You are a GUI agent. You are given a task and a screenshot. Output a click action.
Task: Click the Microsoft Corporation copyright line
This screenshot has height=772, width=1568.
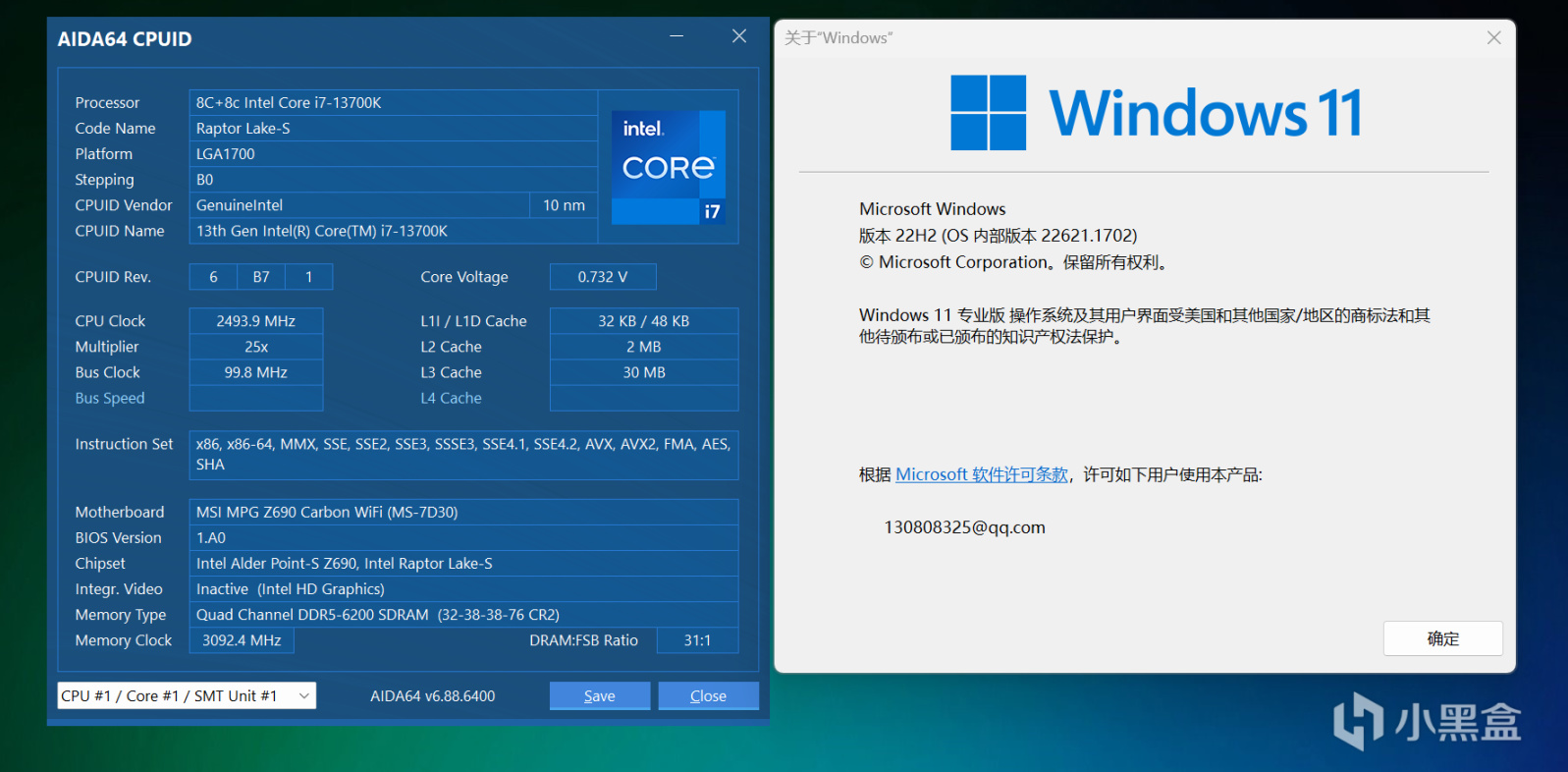click(x=1015, y=262)
